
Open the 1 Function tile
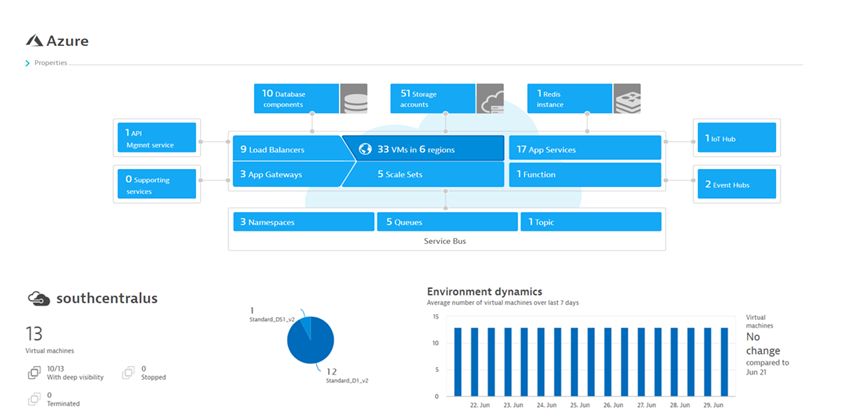coord(585,174)
